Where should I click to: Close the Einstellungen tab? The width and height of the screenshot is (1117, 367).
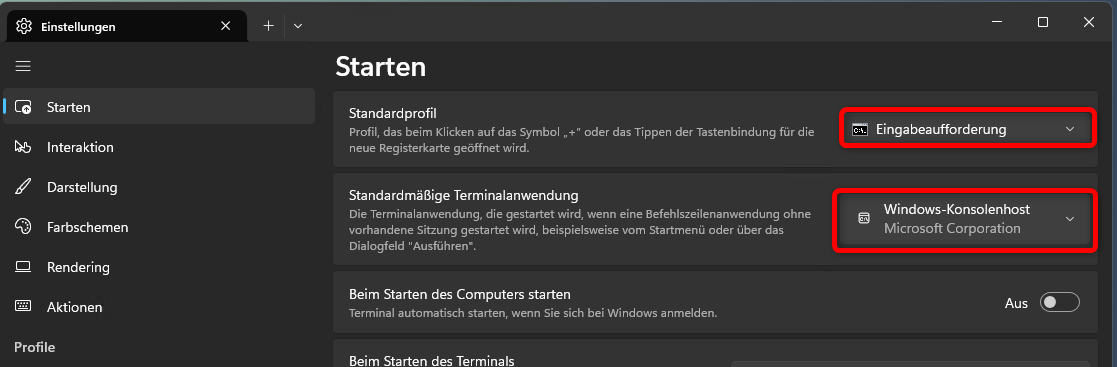click(225, 26)
